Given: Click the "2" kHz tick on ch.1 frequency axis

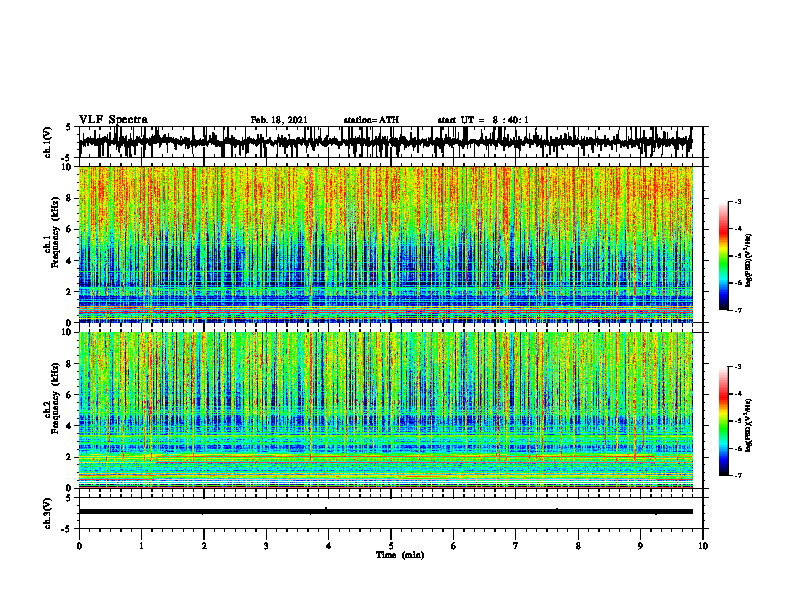Looking at the screenshot, I should click(70, 291).
